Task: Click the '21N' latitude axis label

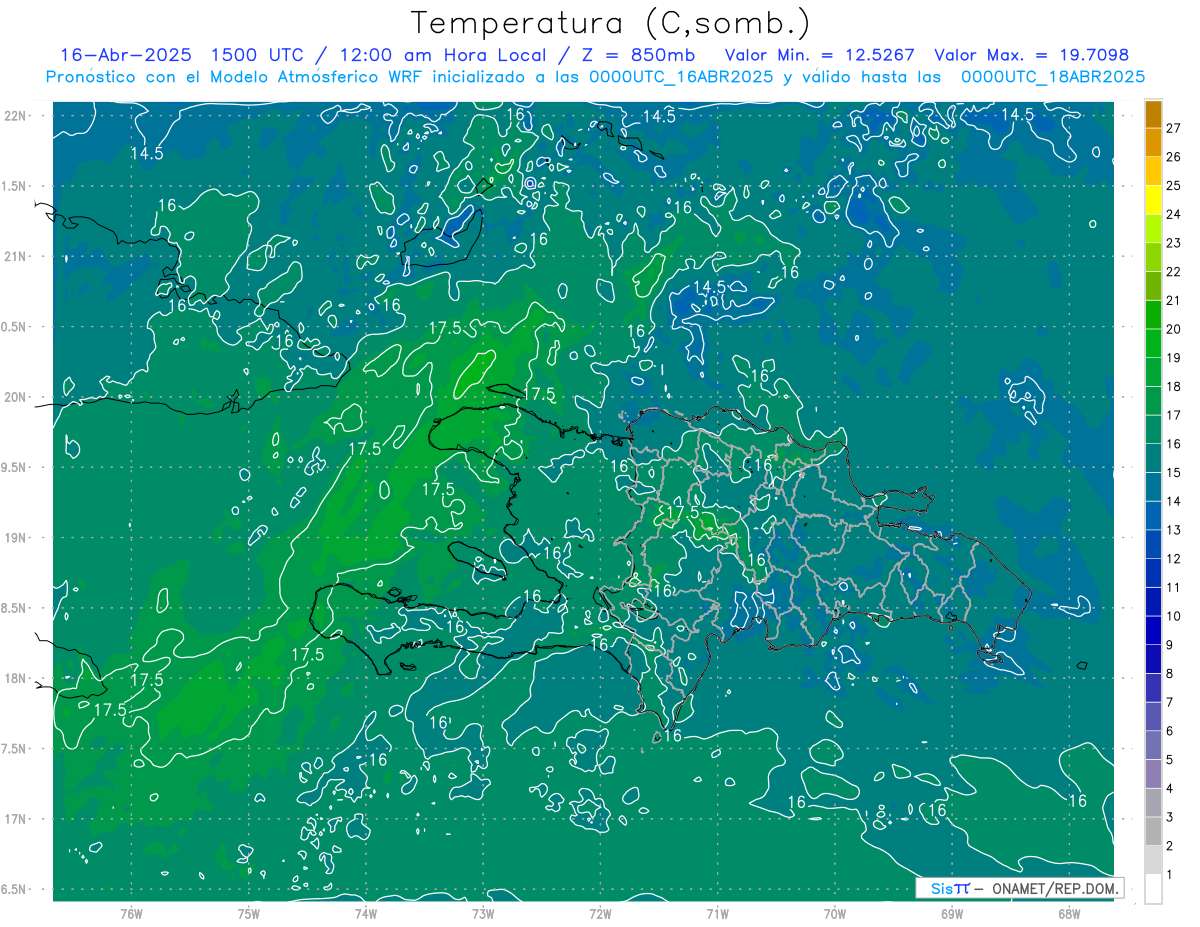Action: click(15, 256)
